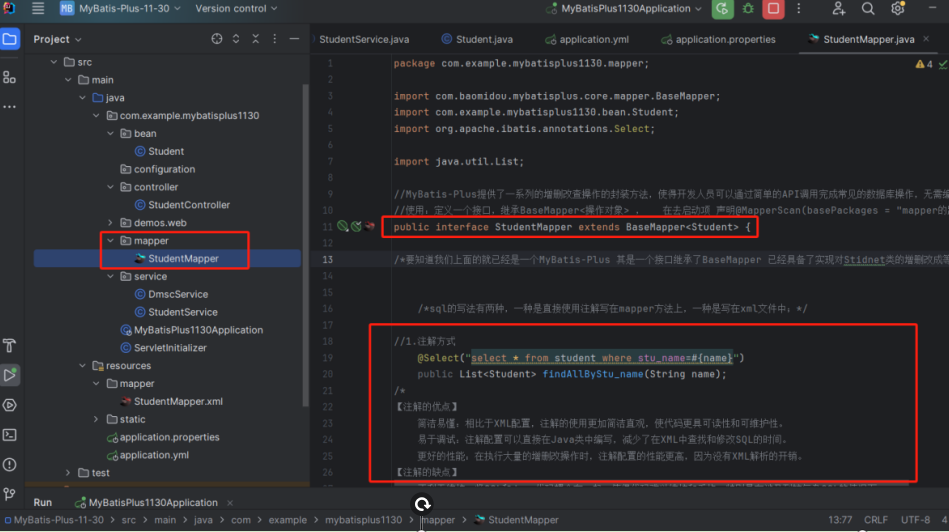The height and width of the screenshot is (532, 949).
Task: Switch to StudentService.java tab
Action: [x=364, y=39]
